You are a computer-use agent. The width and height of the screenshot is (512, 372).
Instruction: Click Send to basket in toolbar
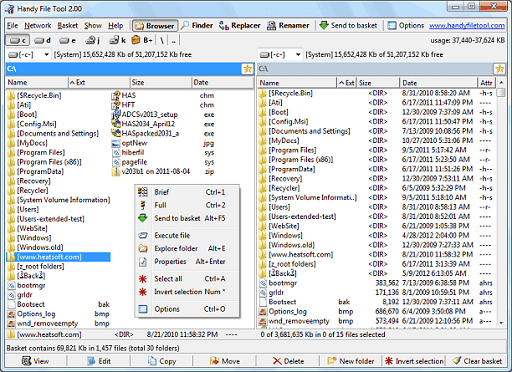[348, 26]
